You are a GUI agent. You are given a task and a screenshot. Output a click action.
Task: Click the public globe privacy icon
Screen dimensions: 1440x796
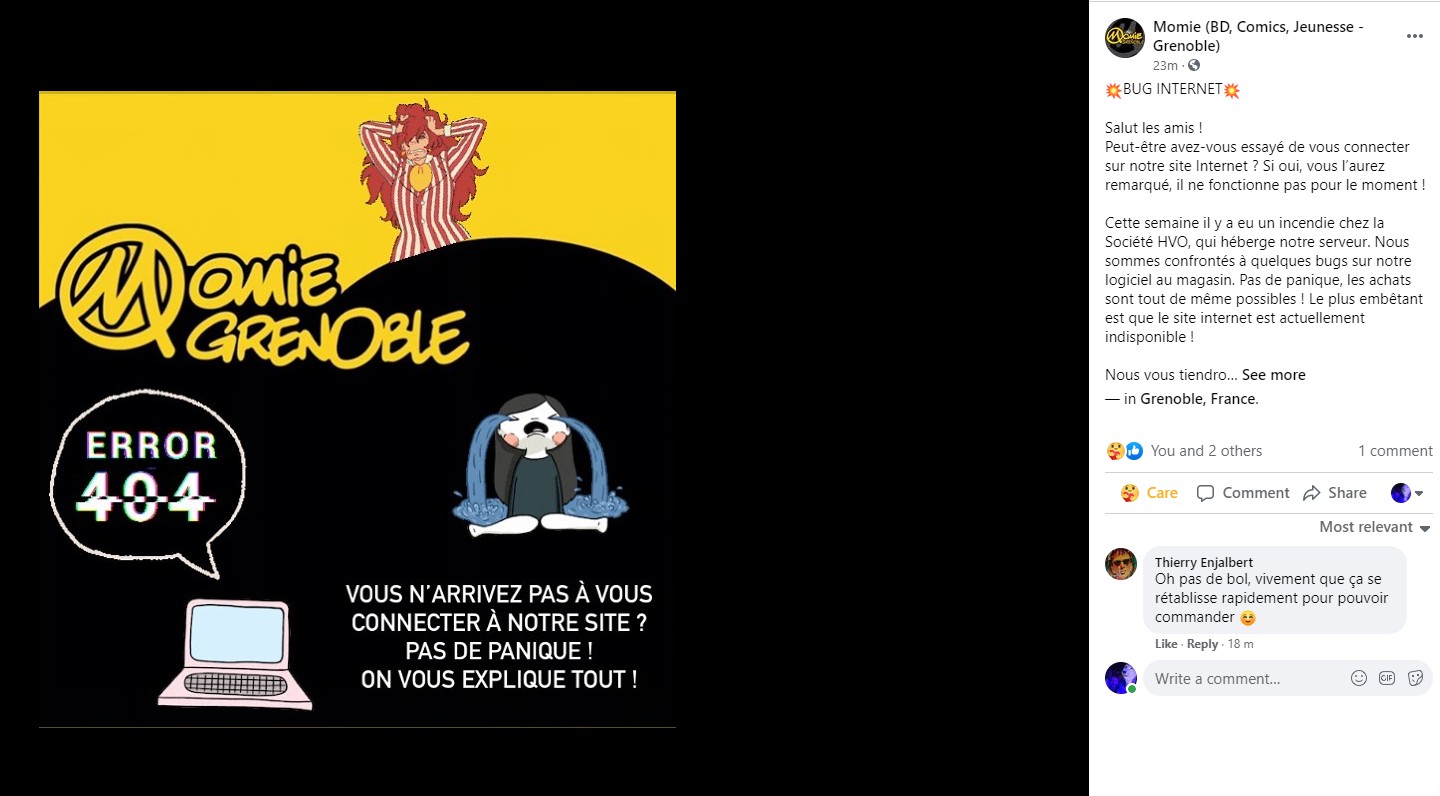coord(1193,66)
